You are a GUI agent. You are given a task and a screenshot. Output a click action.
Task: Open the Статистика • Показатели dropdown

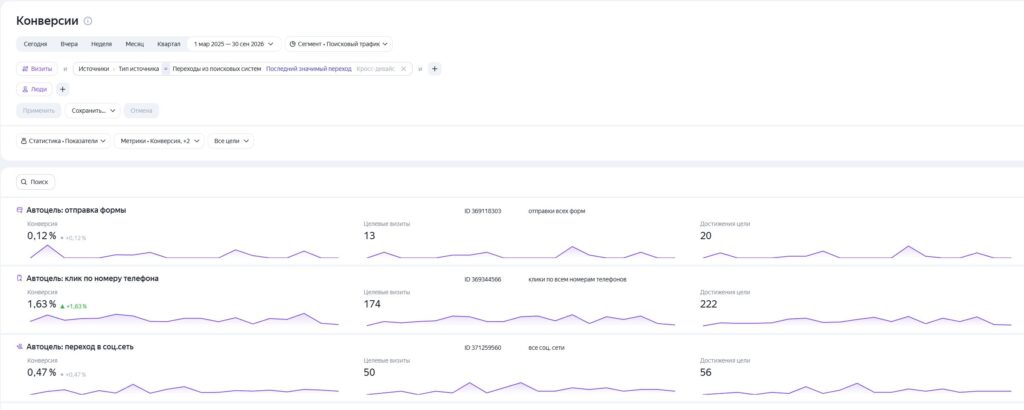tap(63, 141)
